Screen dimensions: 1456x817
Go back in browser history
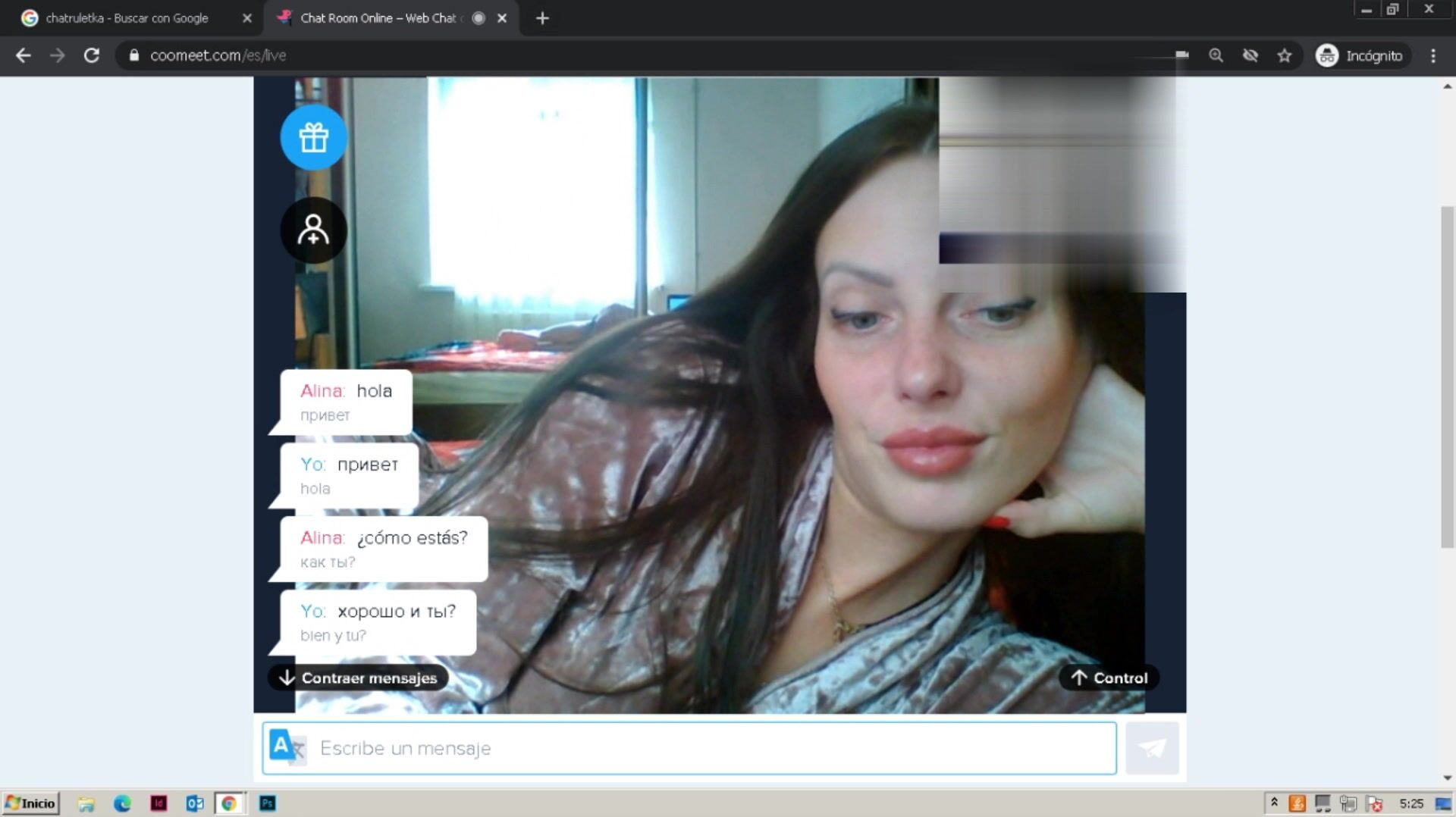click(24, 55)
